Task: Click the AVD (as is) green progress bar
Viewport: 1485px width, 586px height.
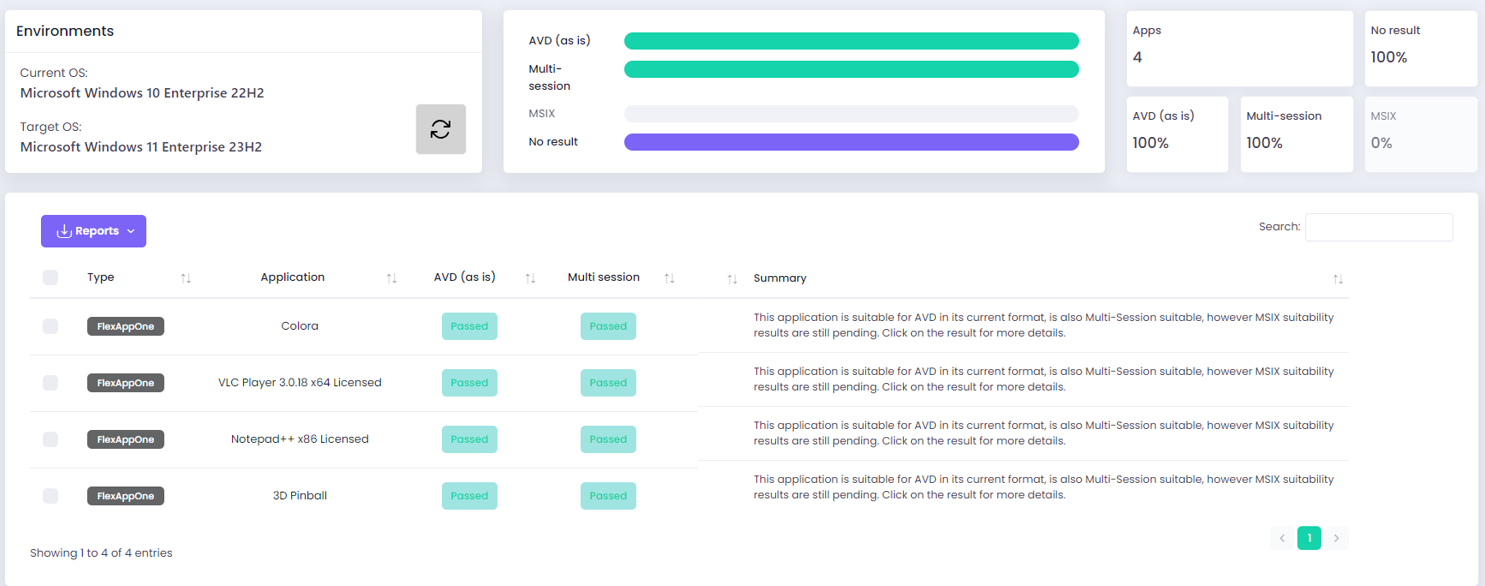Action: pyautogui.click(x=851, y=41)
